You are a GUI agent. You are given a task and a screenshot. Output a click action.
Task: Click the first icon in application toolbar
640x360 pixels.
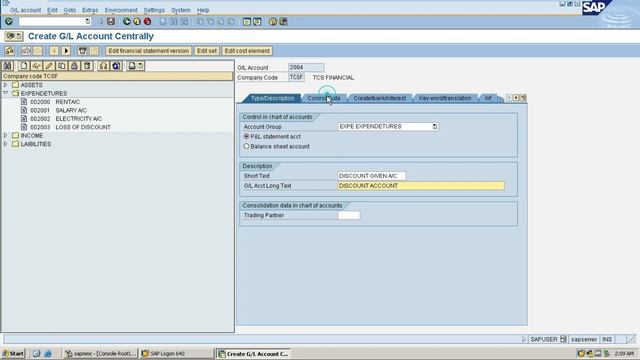(9, 51)
